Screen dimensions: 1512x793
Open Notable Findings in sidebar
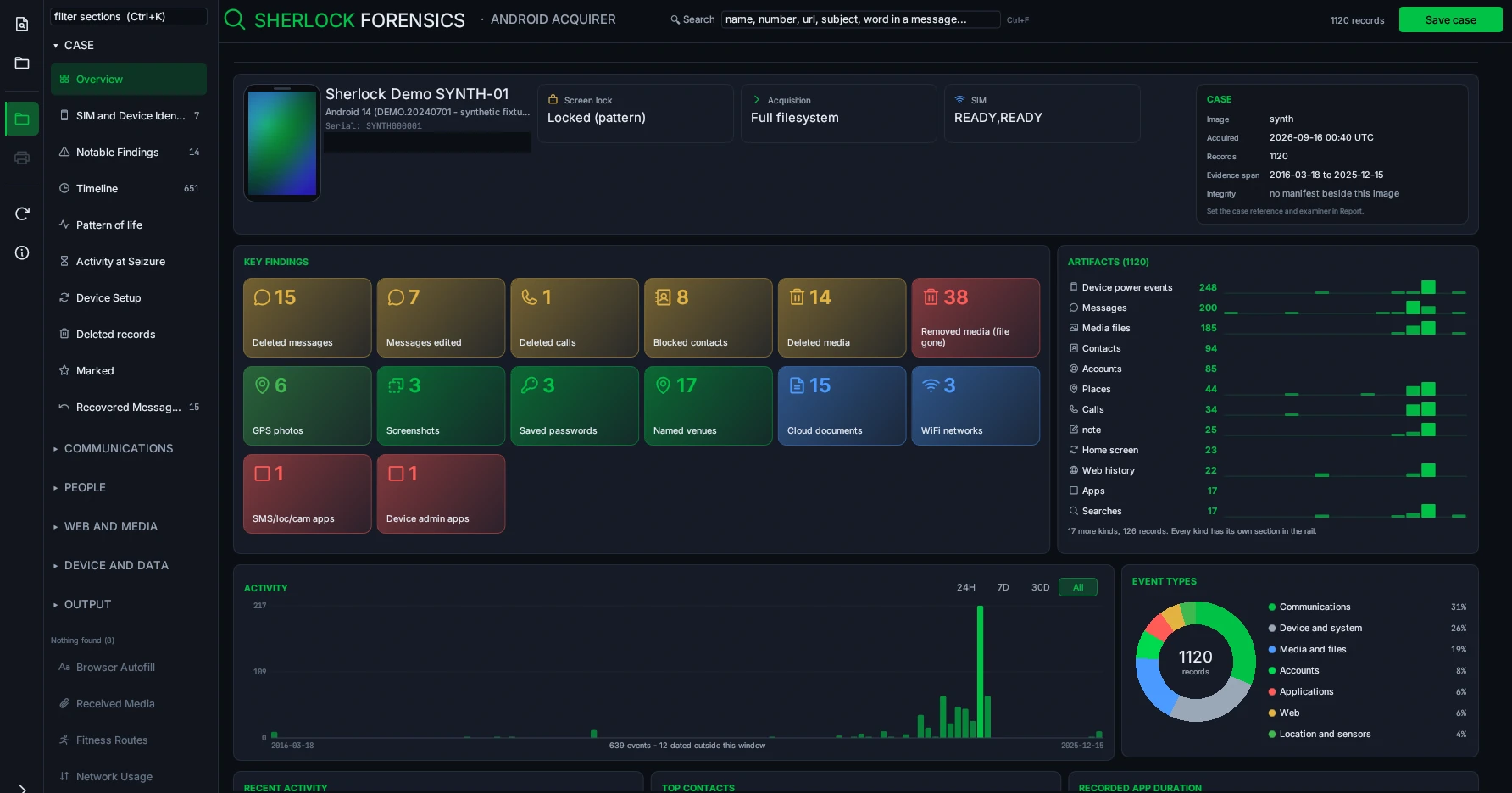point(129,152)
